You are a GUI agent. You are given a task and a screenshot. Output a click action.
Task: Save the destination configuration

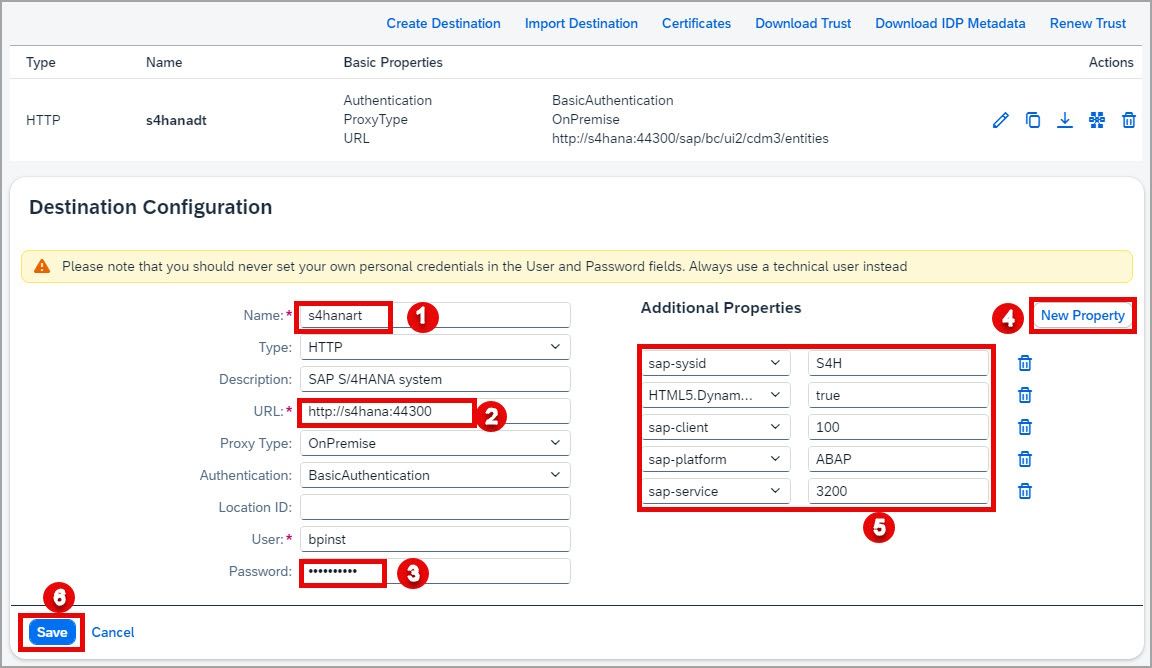(51, 633)
